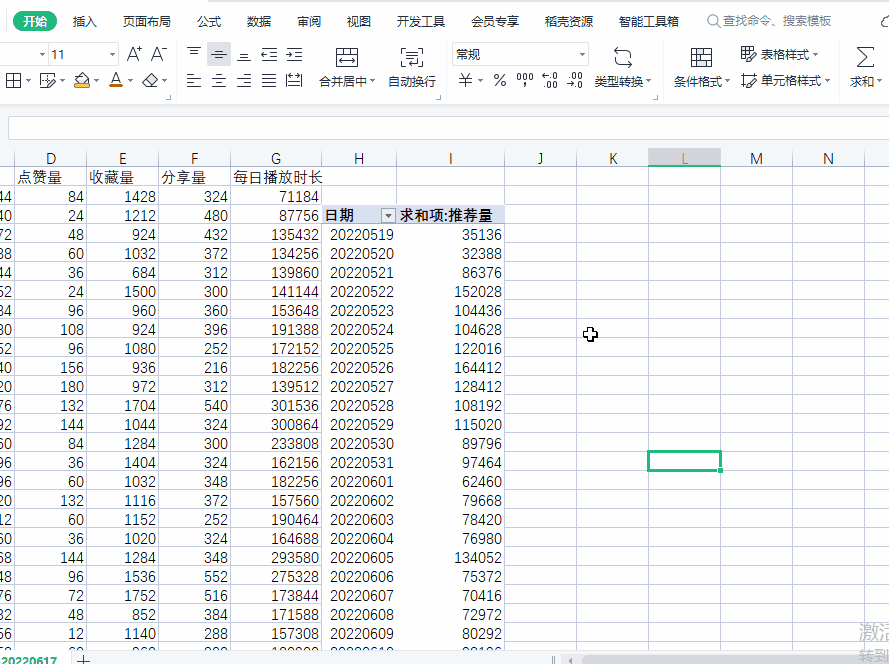
Task: Click the decrease font size icon
Action: 159,55
